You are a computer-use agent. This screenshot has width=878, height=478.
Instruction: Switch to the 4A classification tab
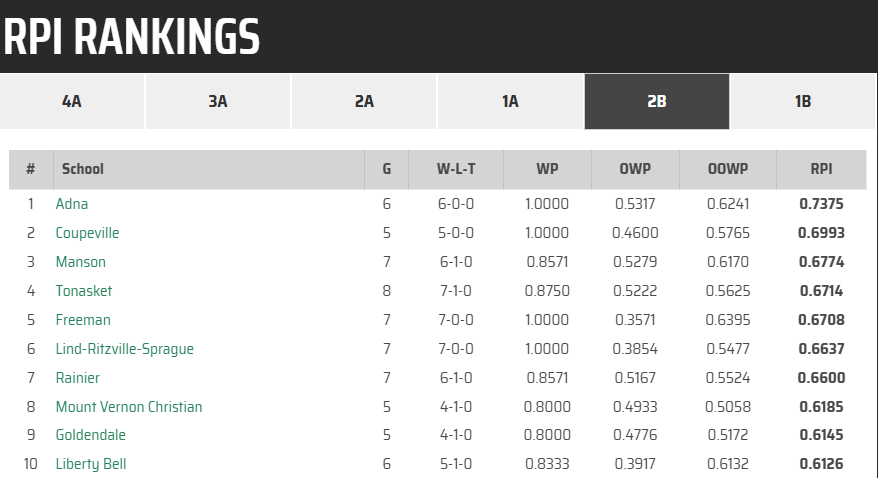click(x=72, y=101)
